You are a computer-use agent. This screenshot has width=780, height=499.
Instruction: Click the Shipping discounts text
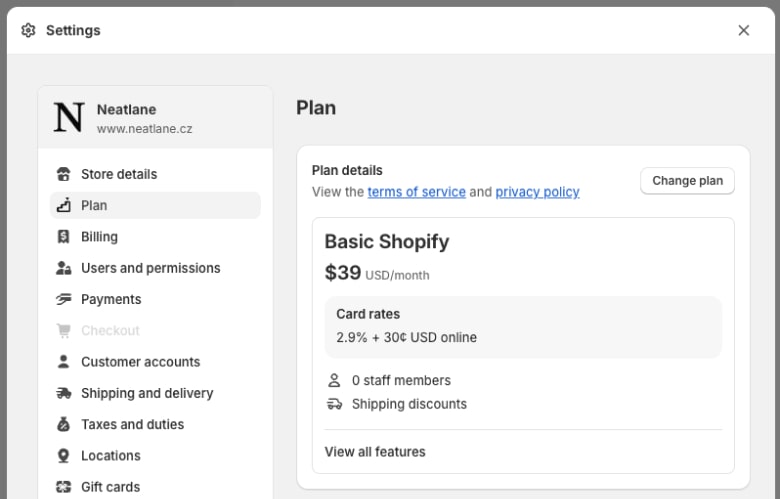point(409,404)
